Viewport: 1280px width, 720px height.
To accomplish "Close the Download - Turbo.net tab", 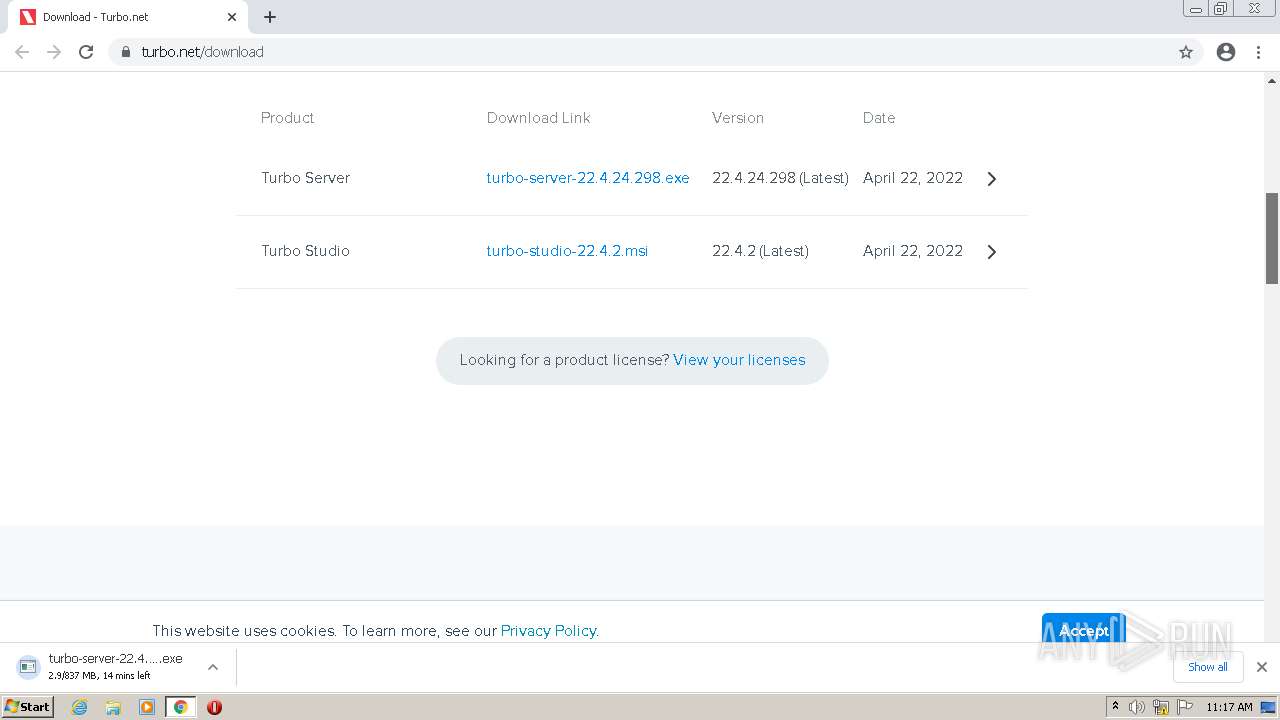I will 232,17.
